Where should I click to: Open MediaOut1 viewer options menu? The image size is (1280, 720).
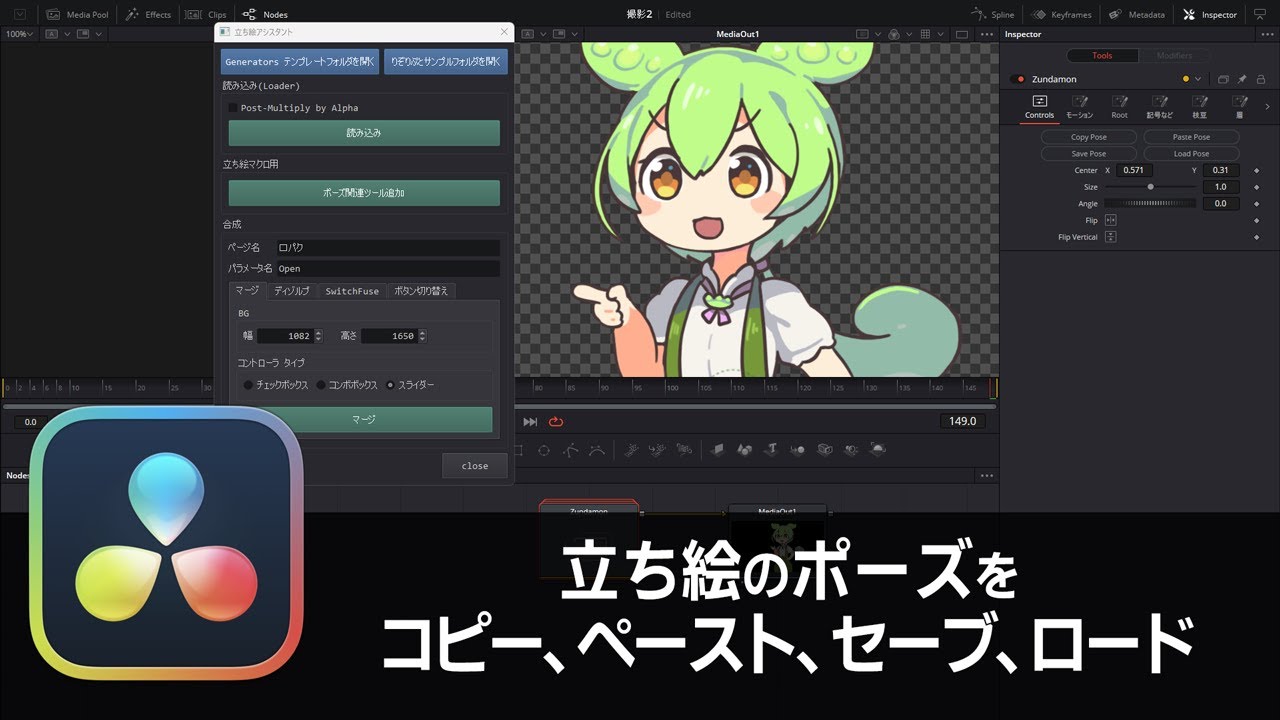[x=986, y=34]
